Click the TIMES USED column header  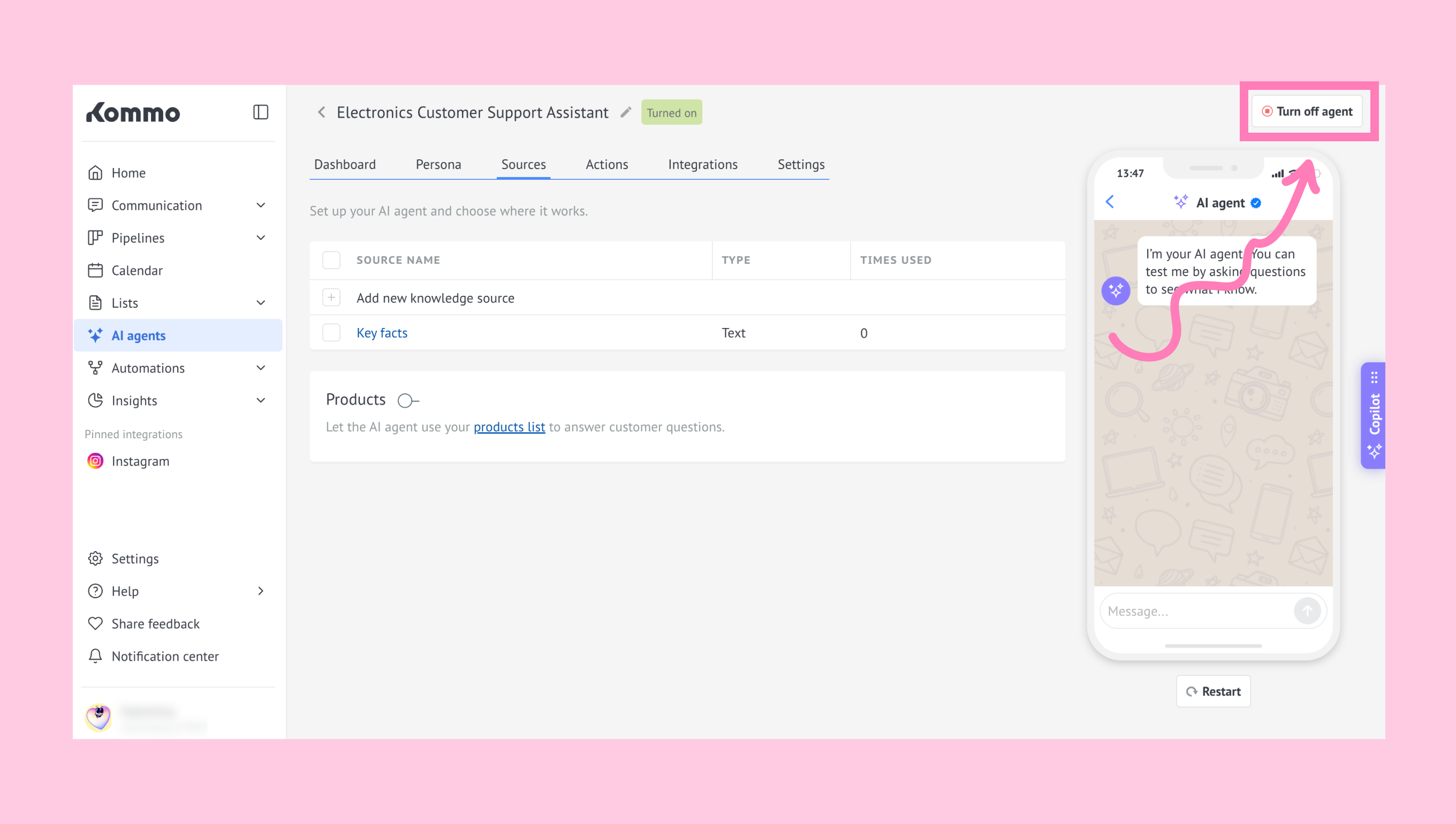[896, 261]
